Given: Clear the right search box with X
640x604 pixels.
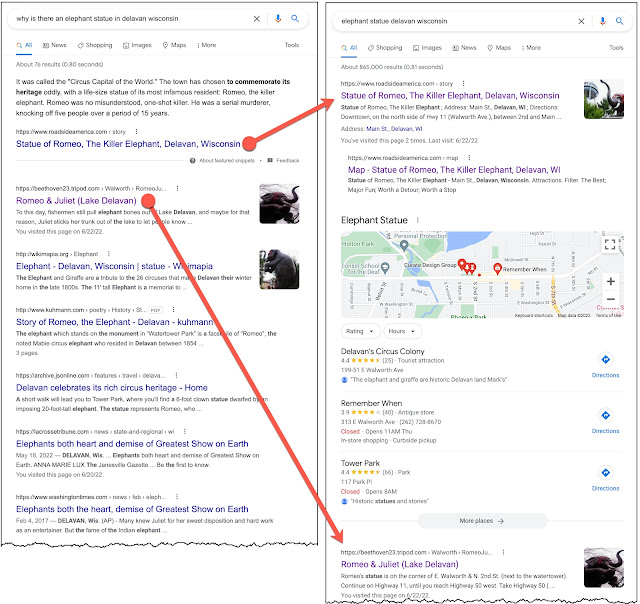Looking at the screenshot, I should coord(581,21).
